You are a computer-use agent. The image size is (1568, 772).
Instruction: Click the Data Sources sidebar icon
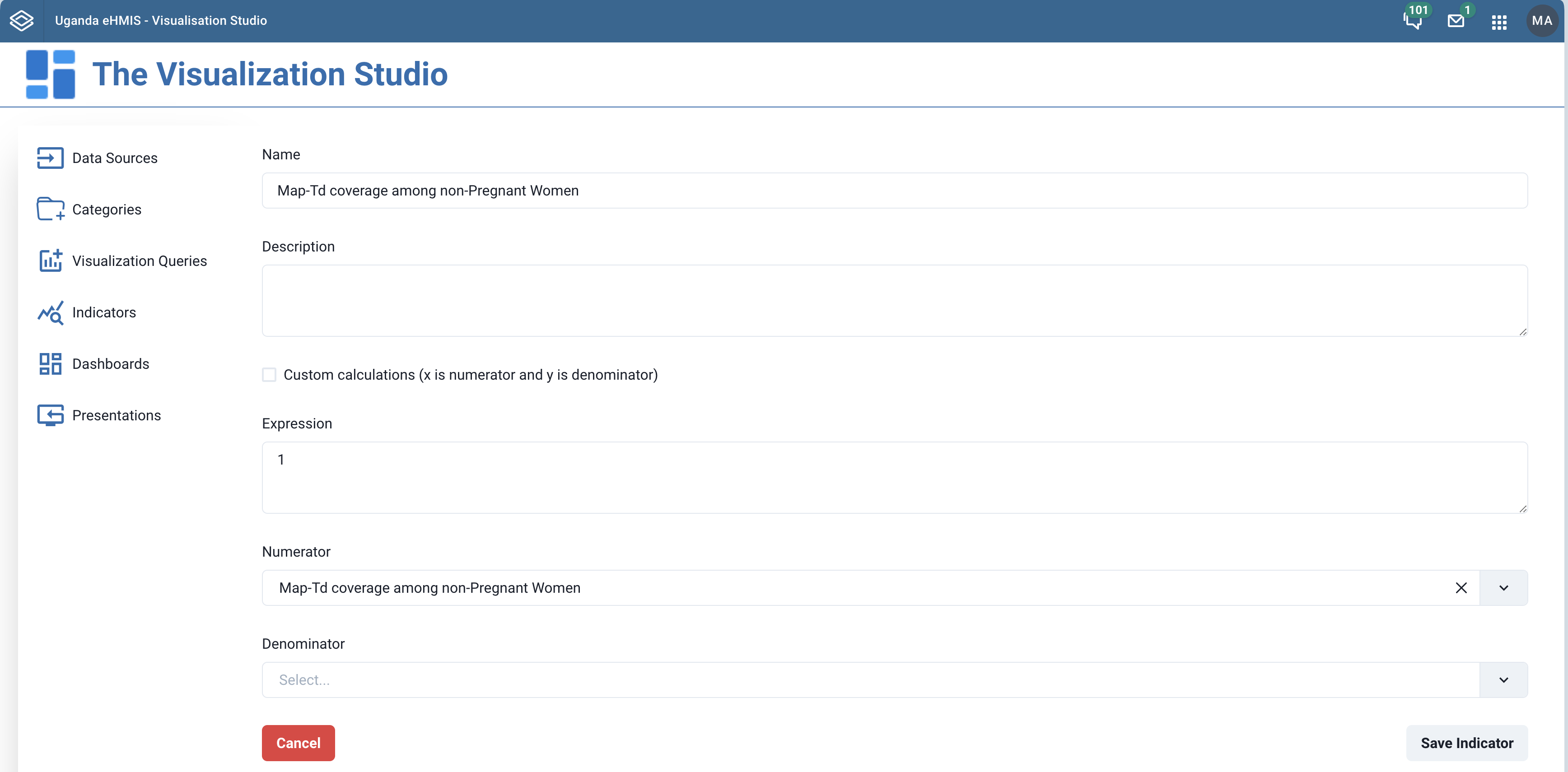click(x=50, y=158)
